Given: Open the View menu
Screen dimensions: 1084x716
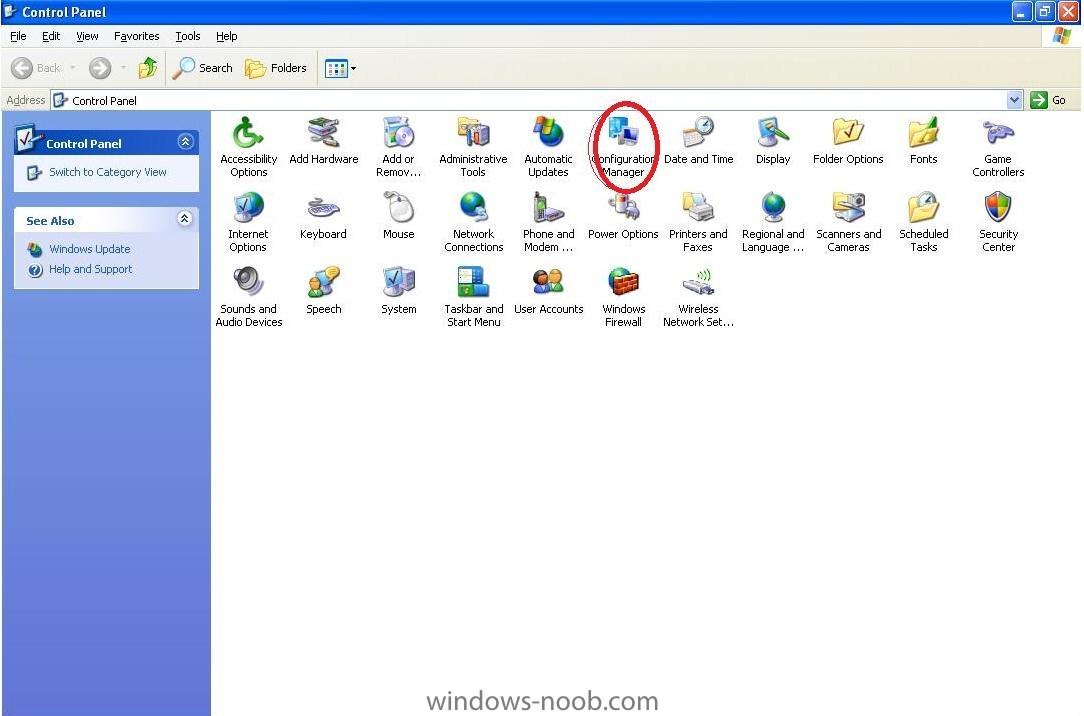Looking at the screenshot, I should pyautogui.click(x=87, y=36).
